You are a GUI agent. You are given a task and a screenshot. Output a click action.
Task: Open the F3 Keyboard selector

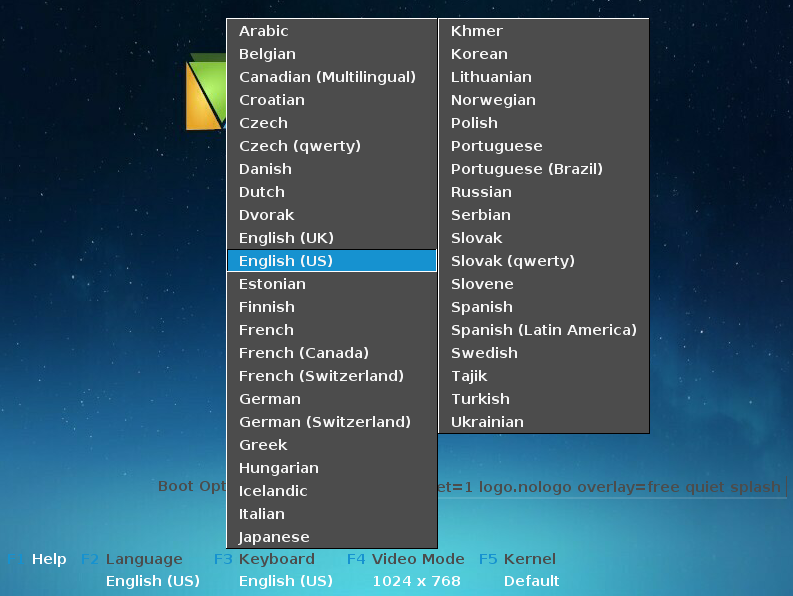coord(276,559)
